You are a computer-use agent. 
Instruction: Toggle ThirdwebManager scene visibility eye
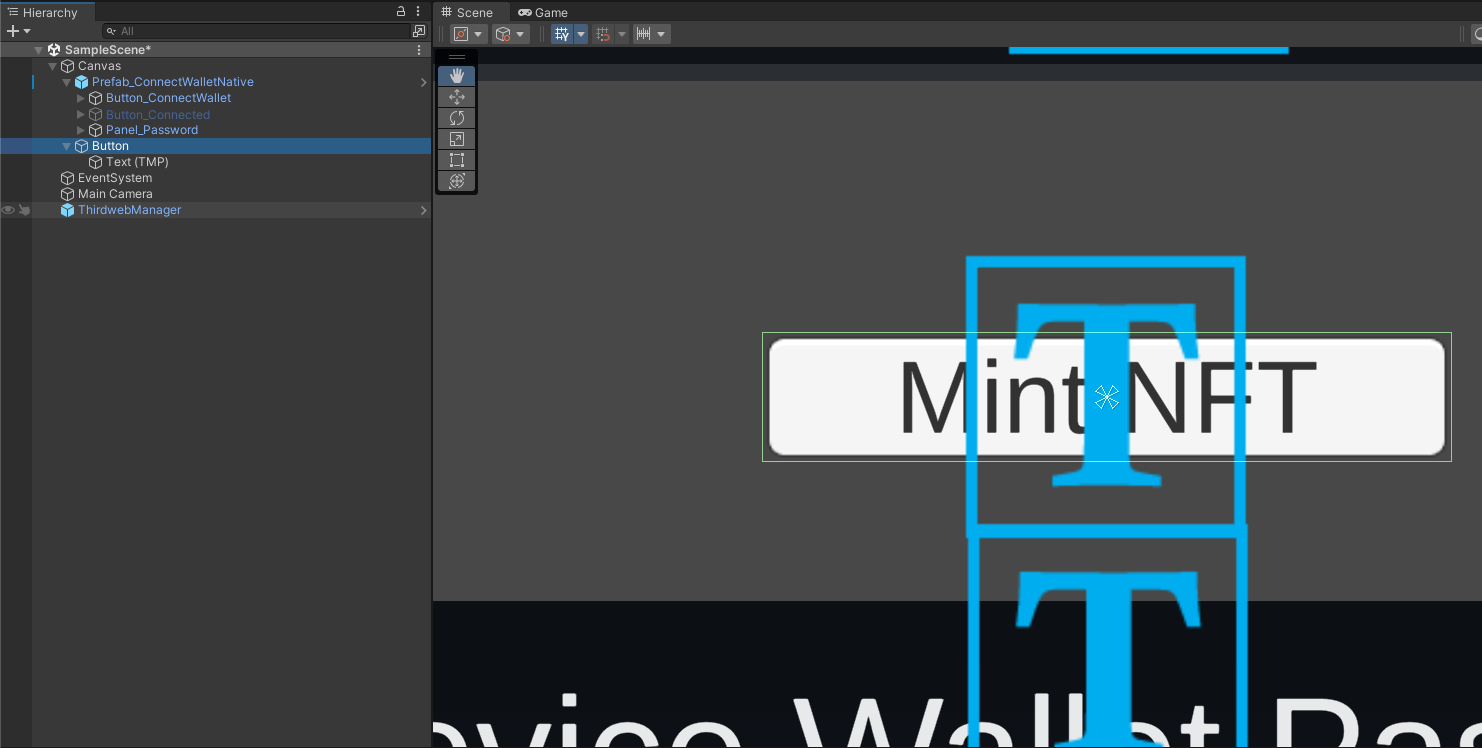point(8,210)
